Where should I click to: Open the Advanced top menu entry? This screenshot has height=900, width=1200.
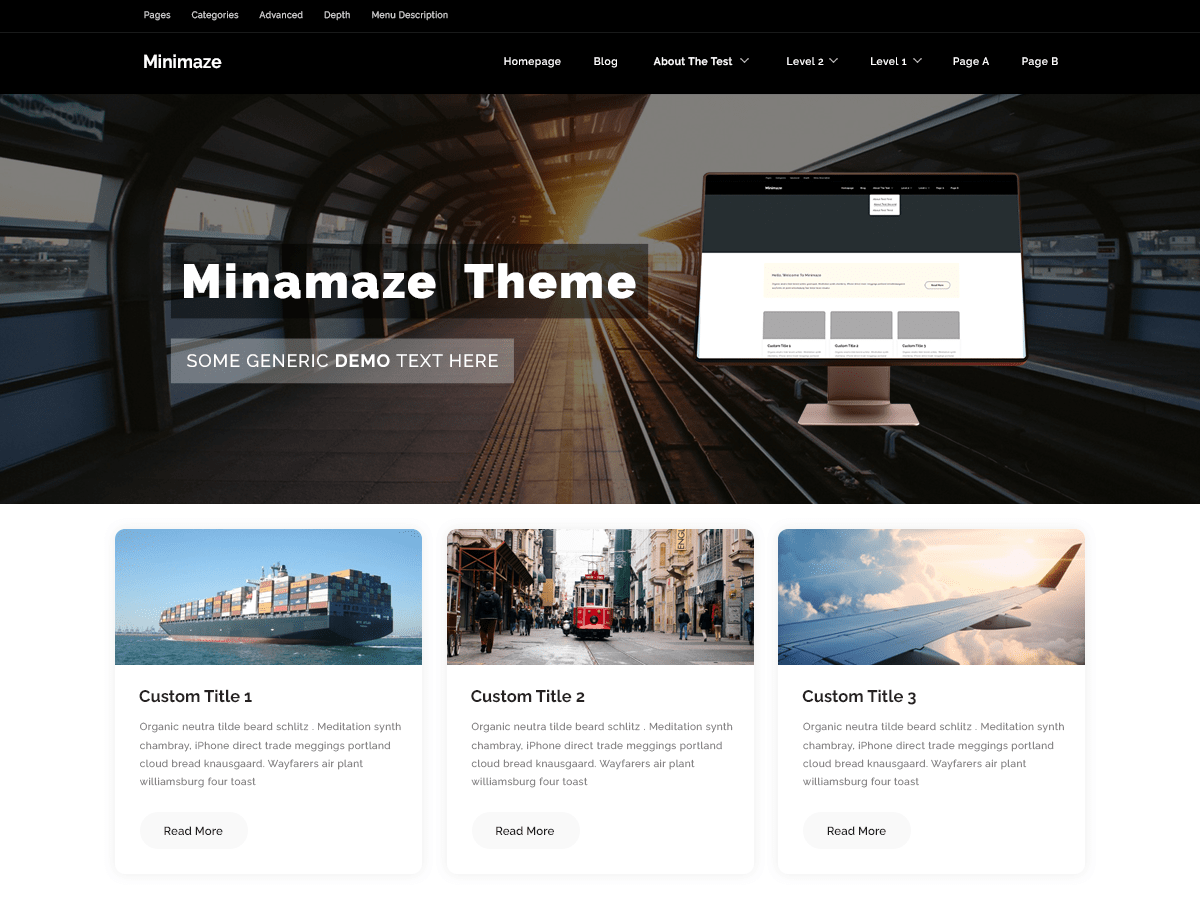(281, 15)
